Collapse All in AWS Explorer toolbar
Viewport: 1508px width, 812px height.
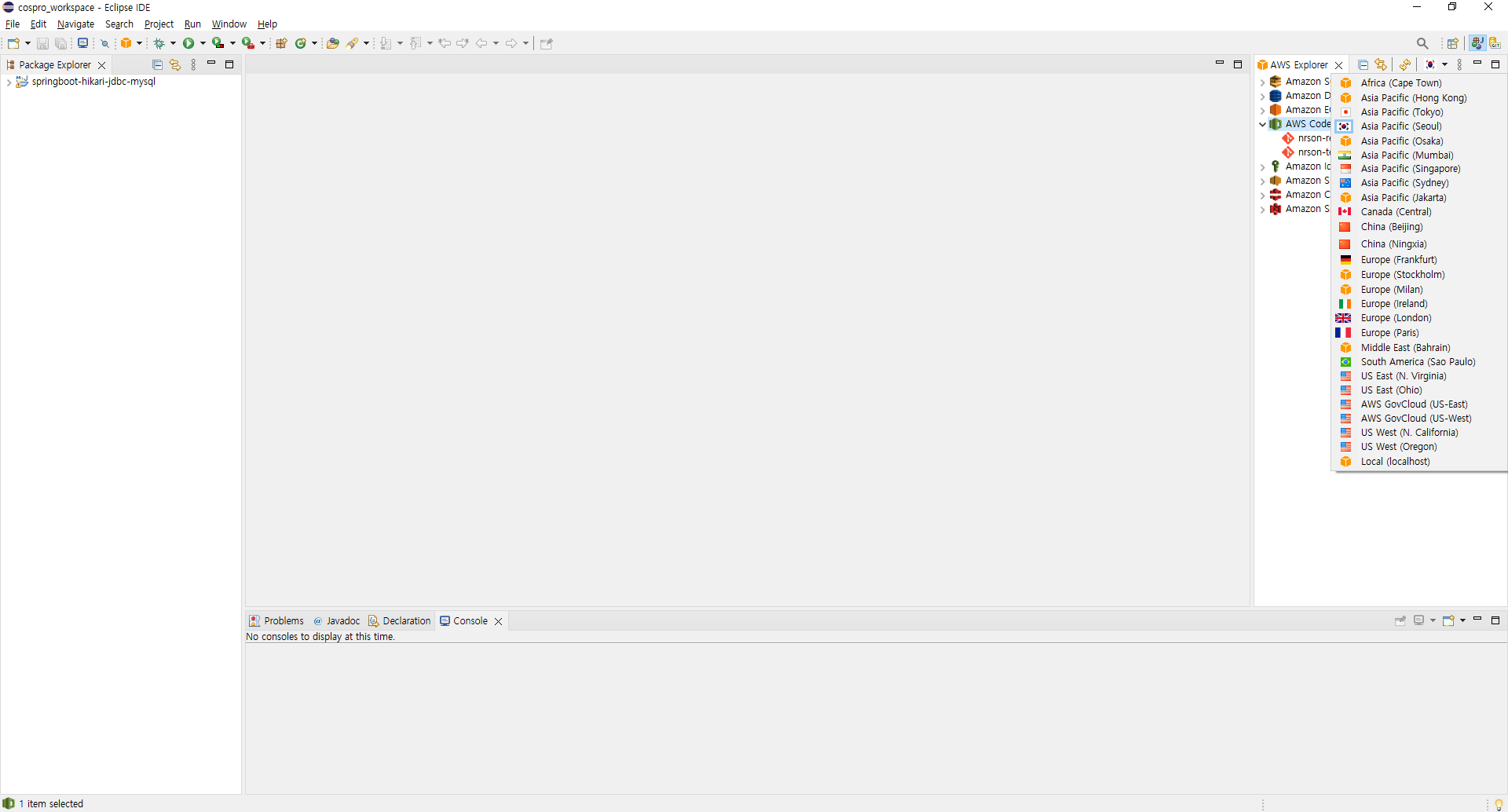1363,64
